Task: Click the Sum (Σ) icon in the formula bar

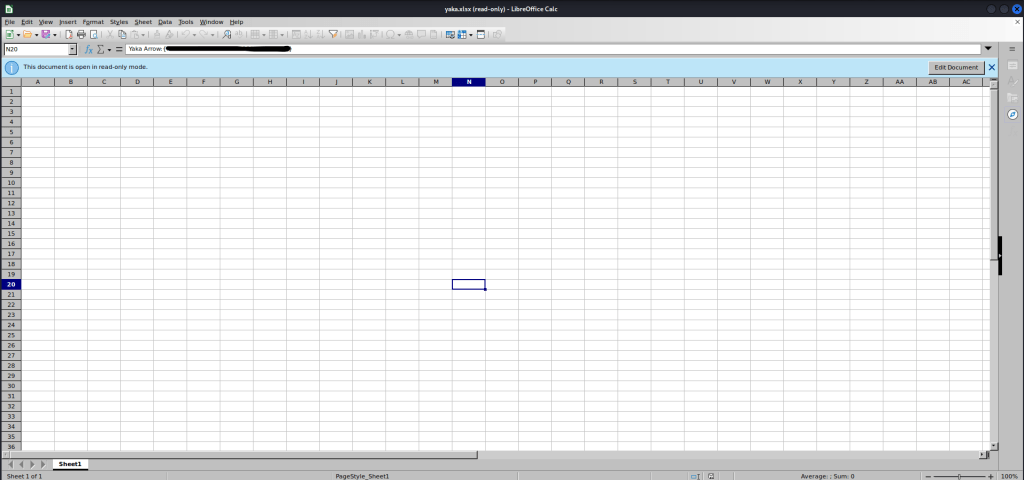Action: (100, 49)
